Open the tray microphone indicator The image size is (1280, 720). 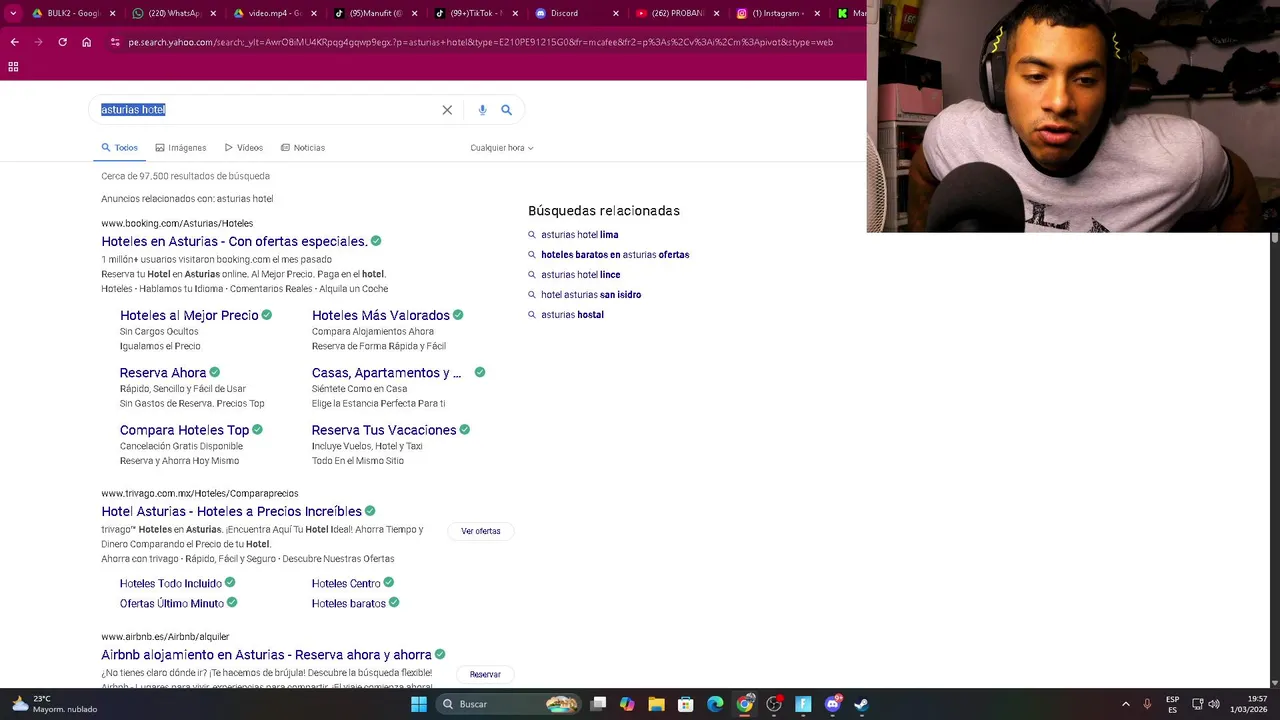[1147, 704]
